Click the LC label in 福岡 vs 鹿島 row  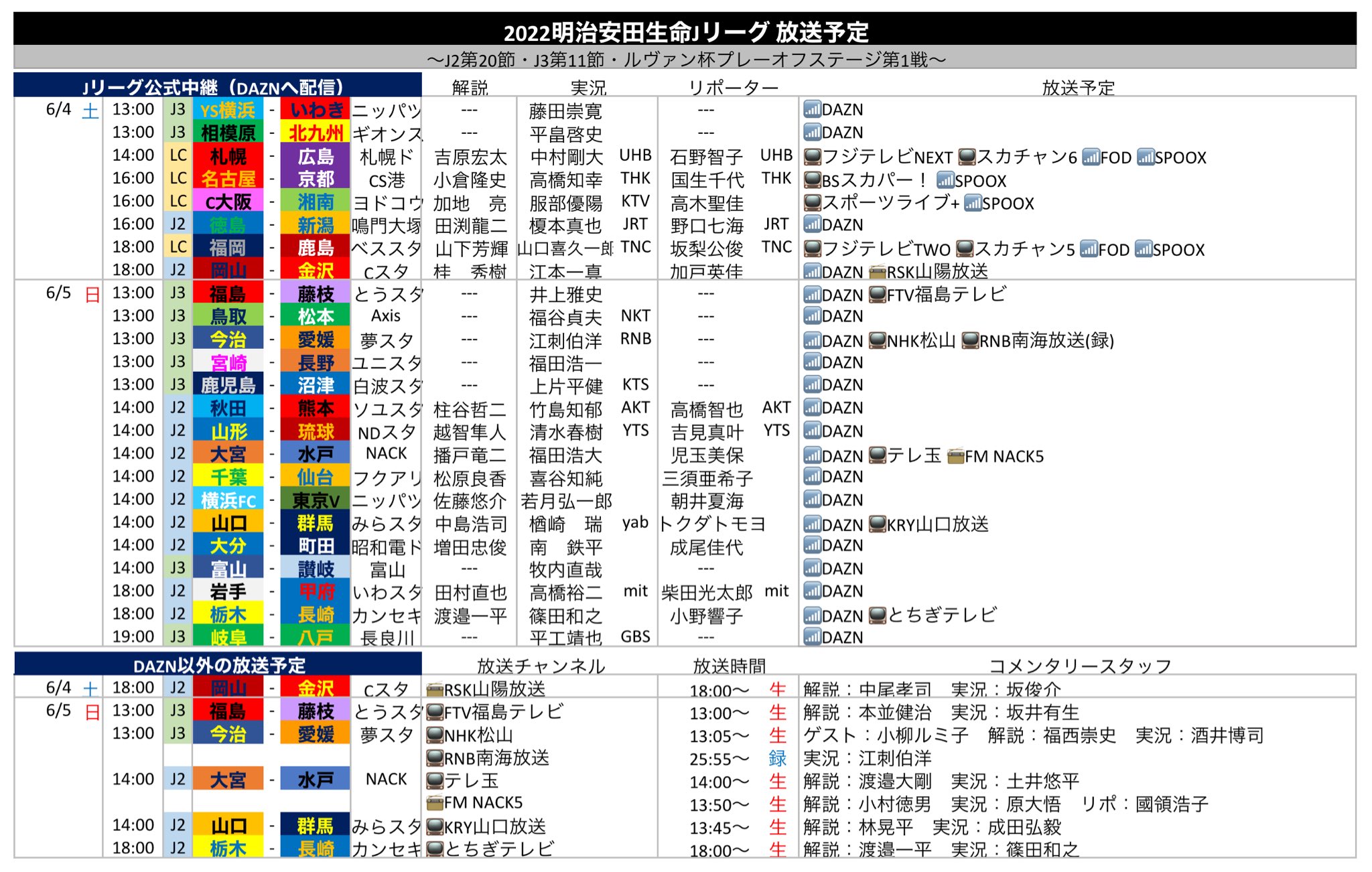click(x=178, y=247)
